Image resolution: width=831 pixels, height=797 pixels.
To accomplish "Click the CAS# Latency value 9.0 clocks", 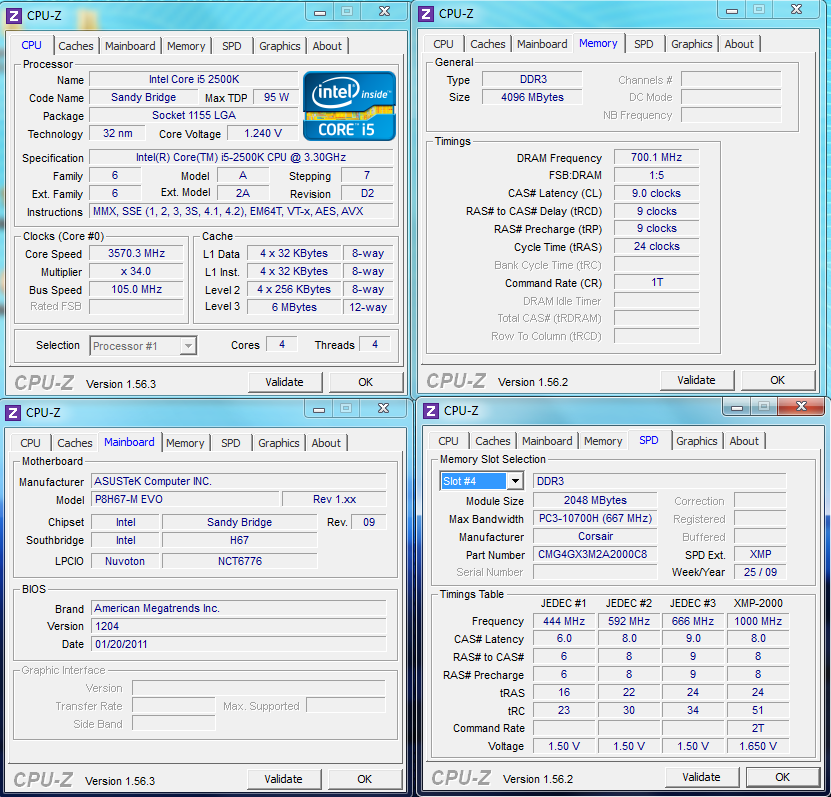I will click(656, 193).
